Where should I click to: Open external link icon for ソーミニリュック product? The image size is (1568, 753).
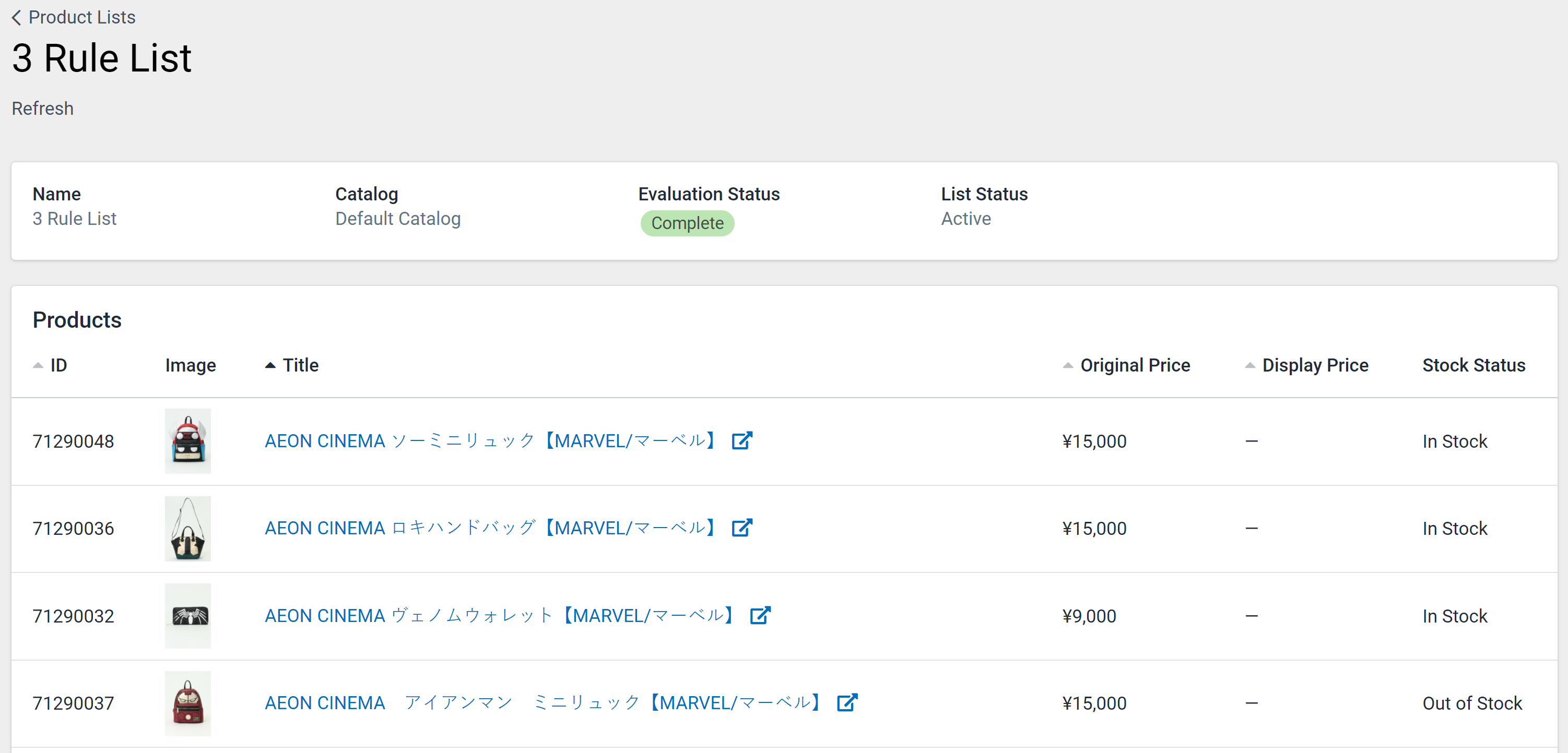pyautogui.click(x=742, y=440)
